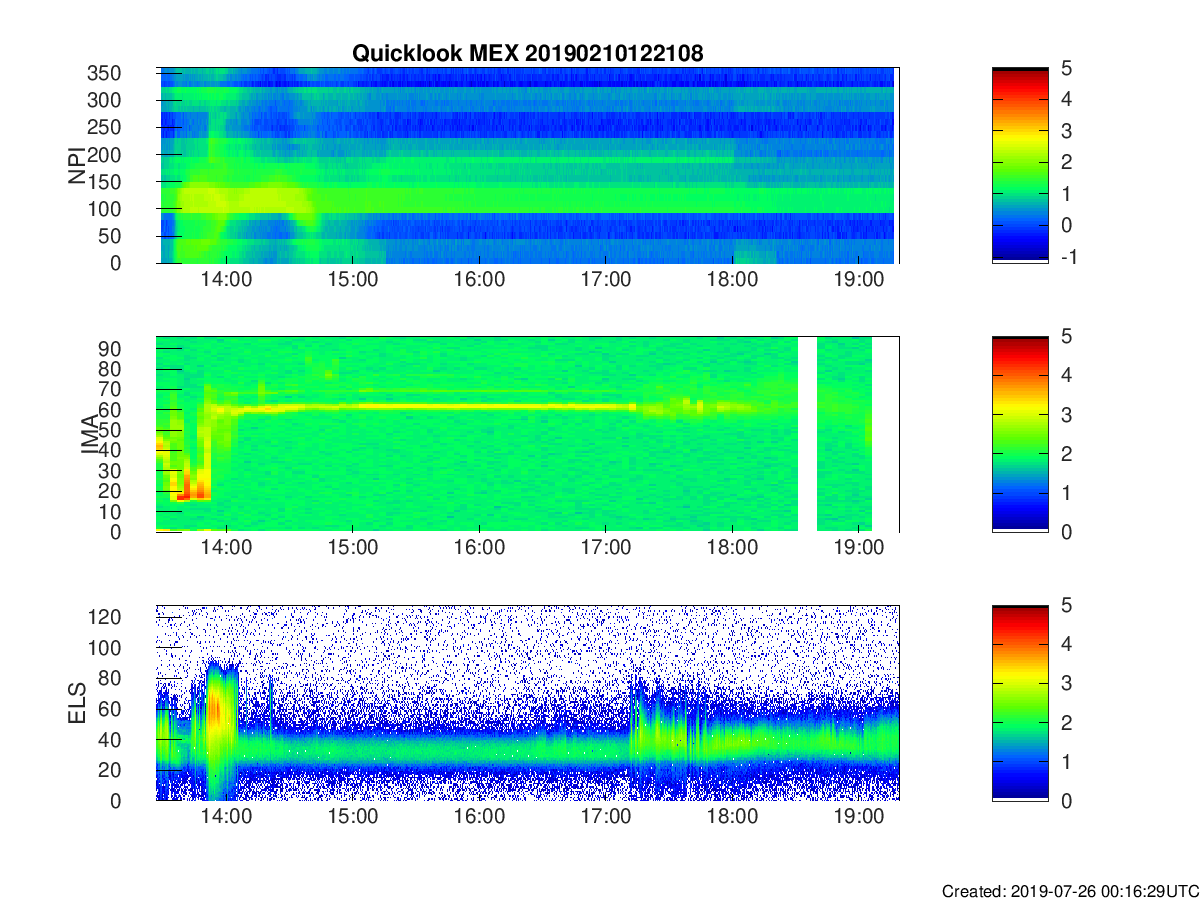Click the 14:00 label under NPI panel
The width and height of the screenshot is (1200, 900).
(x=227, y=280)
